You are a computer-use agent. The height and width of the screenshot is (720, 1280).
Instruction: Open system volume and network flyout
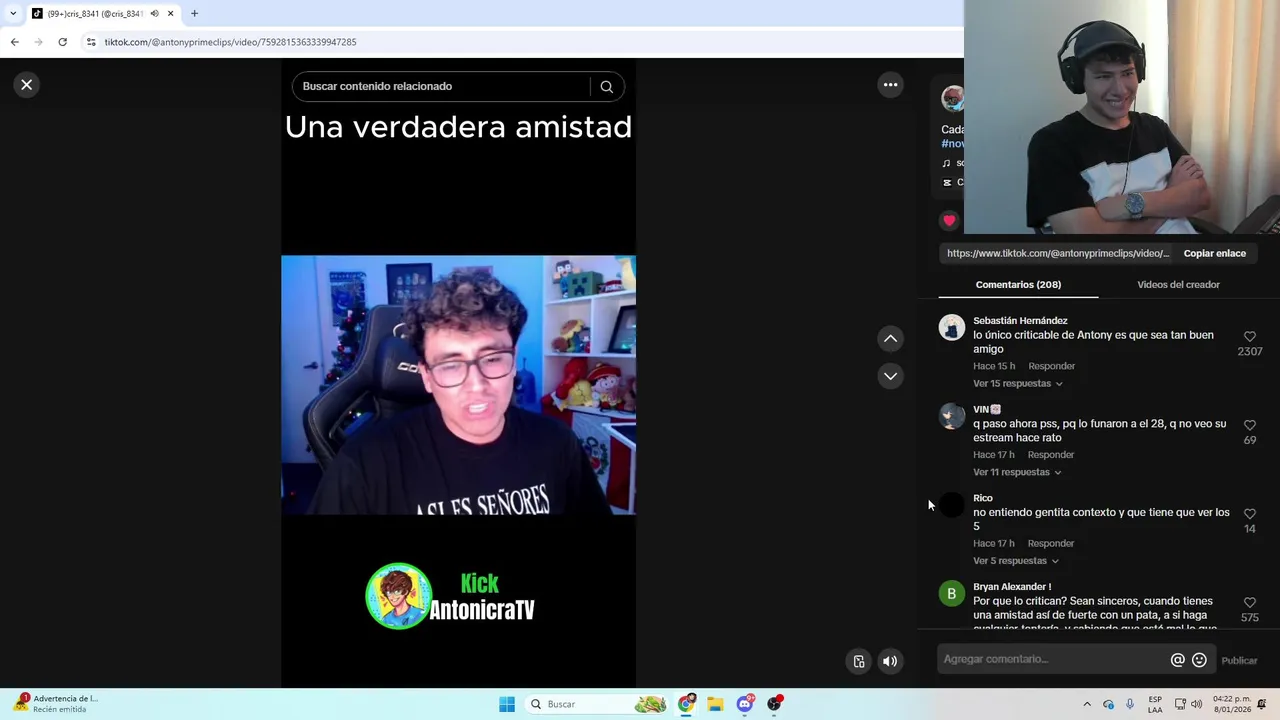(1188, 704)
